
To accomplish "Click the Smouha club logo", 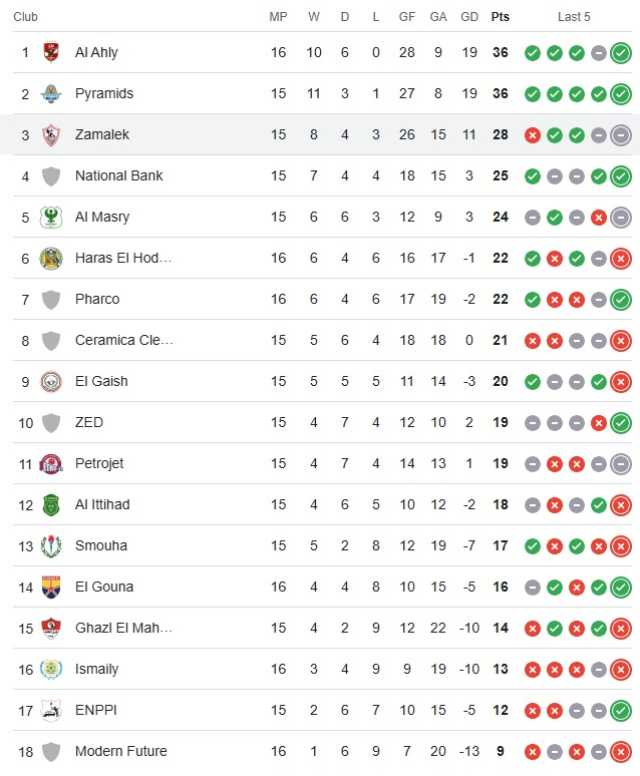I will tap(51, 546).
